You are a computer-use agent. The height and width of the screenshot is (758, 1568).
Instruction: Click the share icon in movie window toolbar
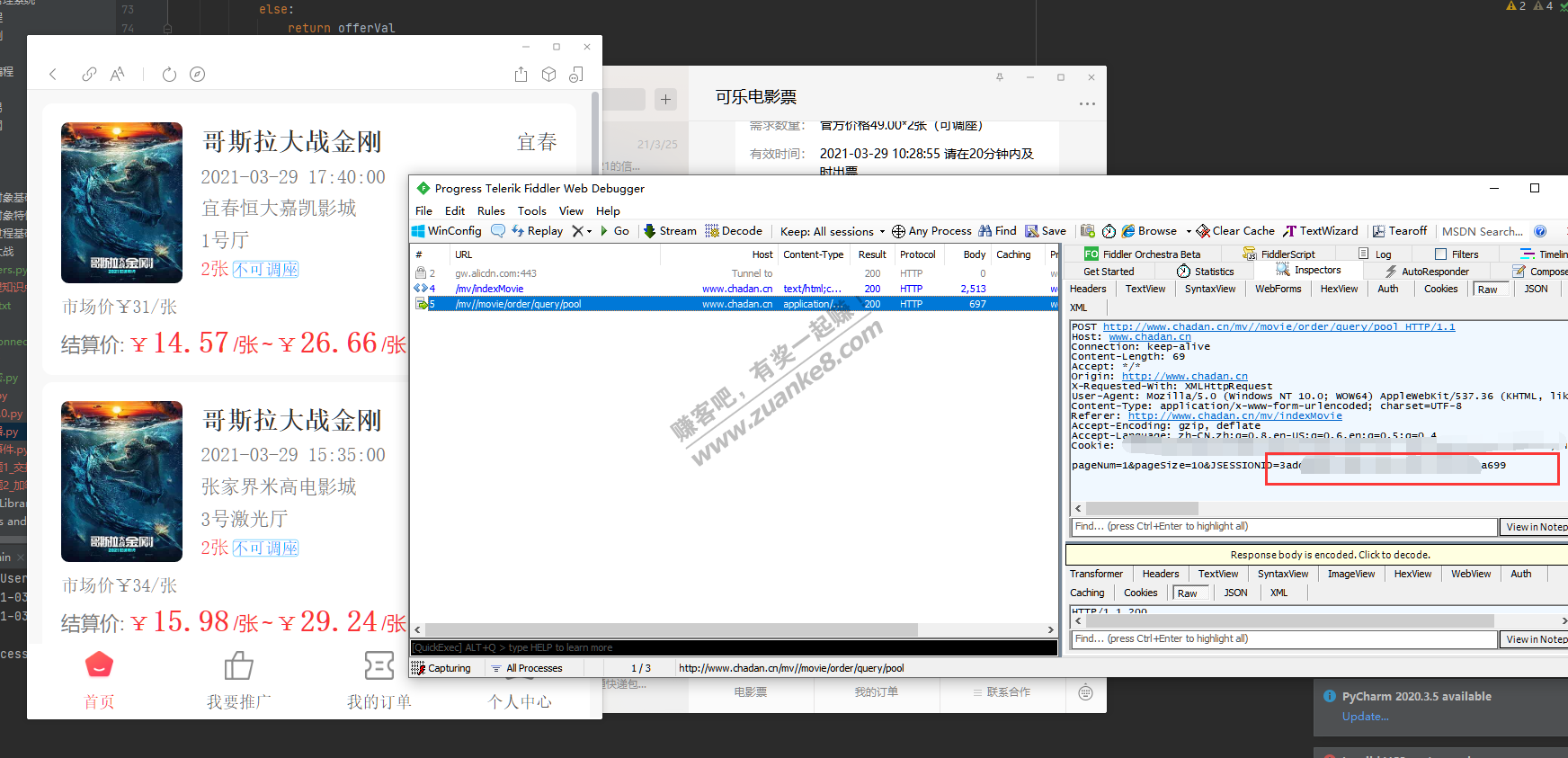pyautogui.click(x=521, y=75)
